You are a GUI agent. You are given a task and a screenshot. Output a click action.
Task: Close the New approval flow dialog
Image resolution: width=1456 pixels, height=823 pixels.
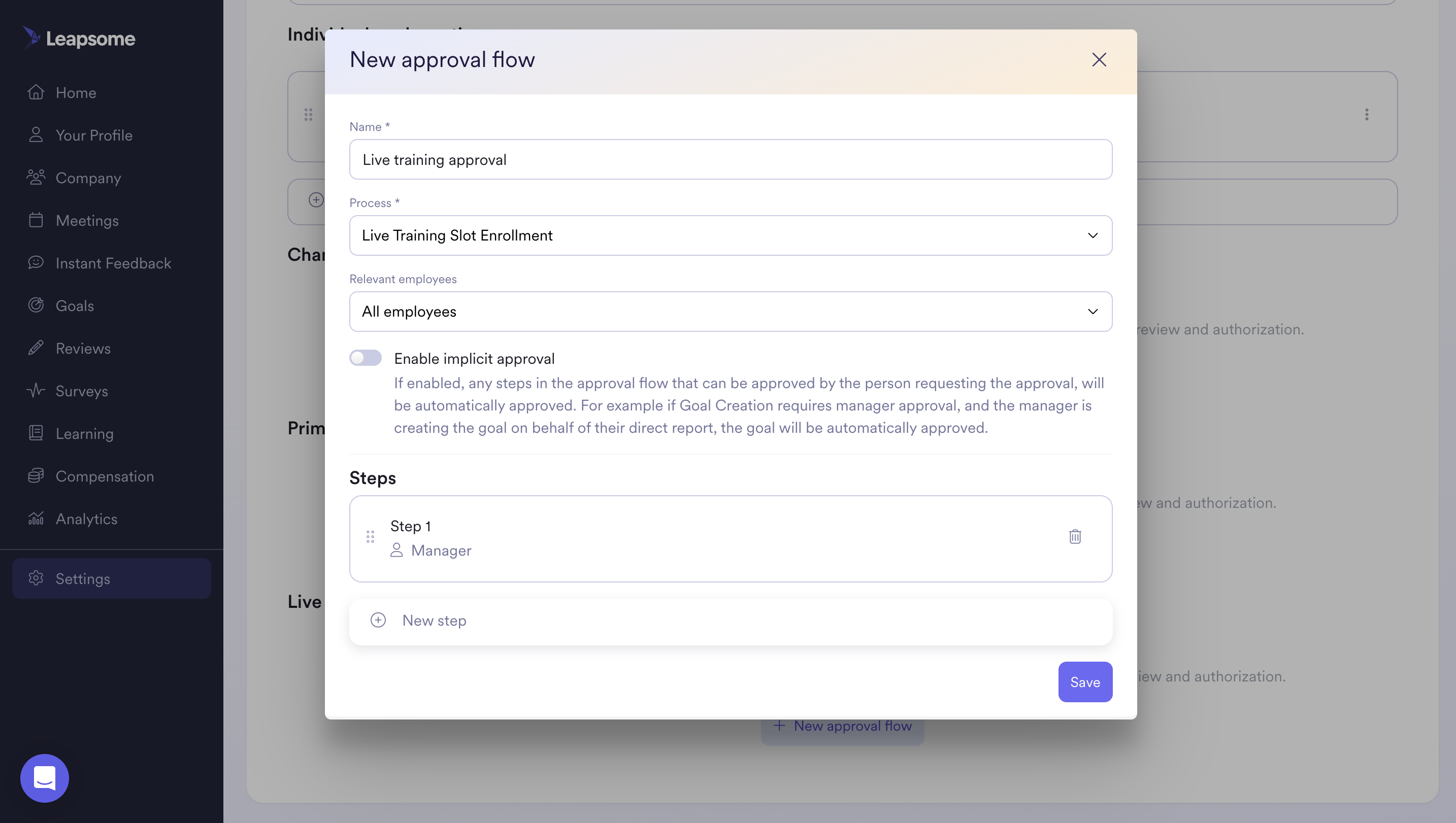(1099, 60)
